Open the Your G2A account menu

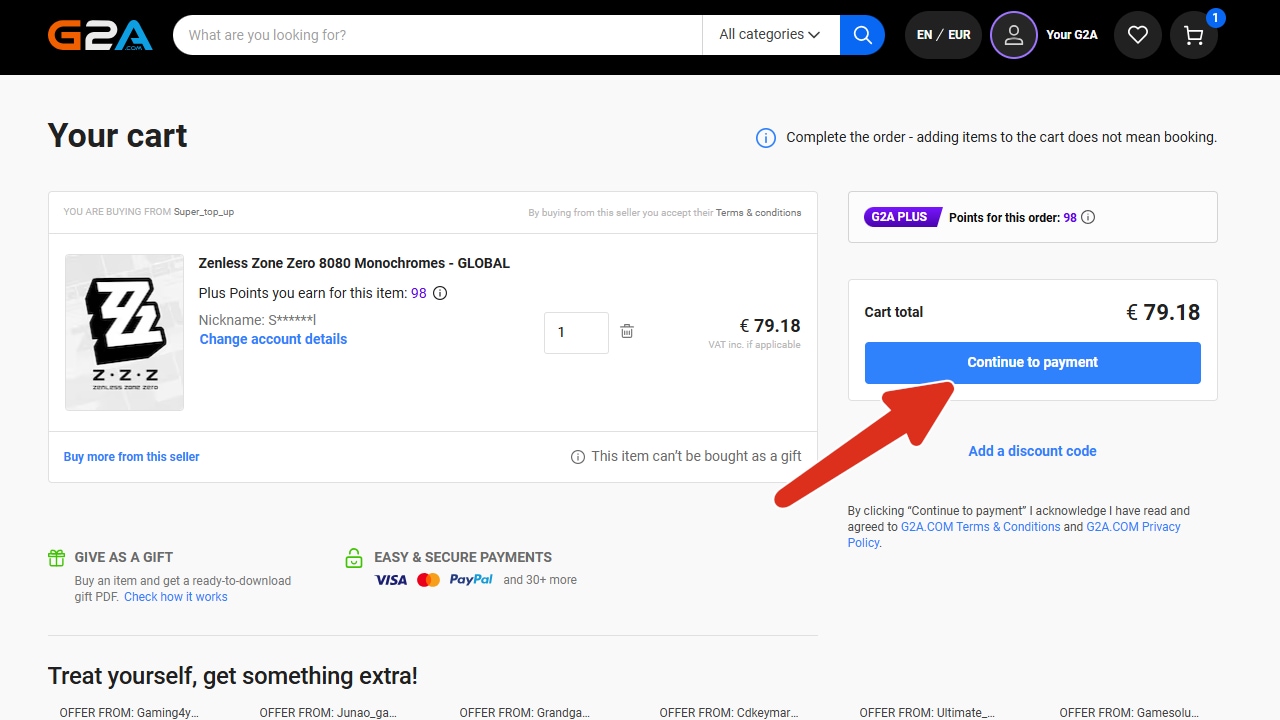pyautogui.click(x=1071, y=35)
